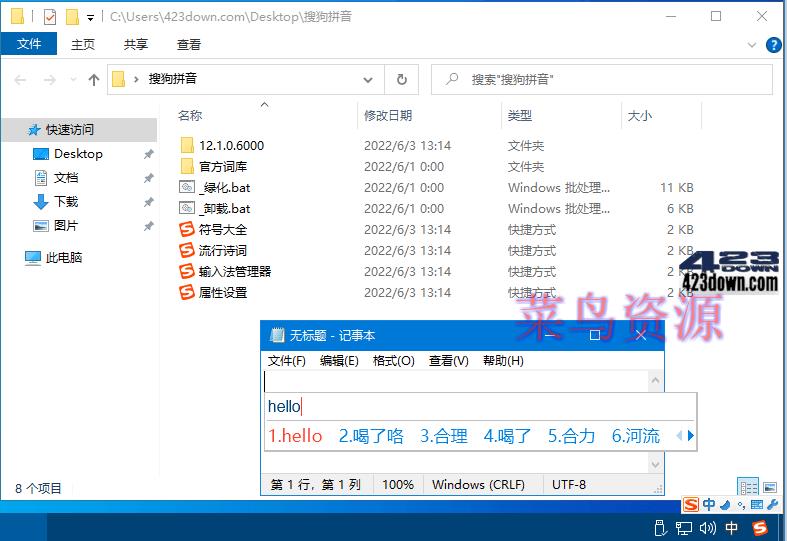Open Notepad 编辑(E) menu
Viewport: 787px width, 541px height.
tap(339, 361)
